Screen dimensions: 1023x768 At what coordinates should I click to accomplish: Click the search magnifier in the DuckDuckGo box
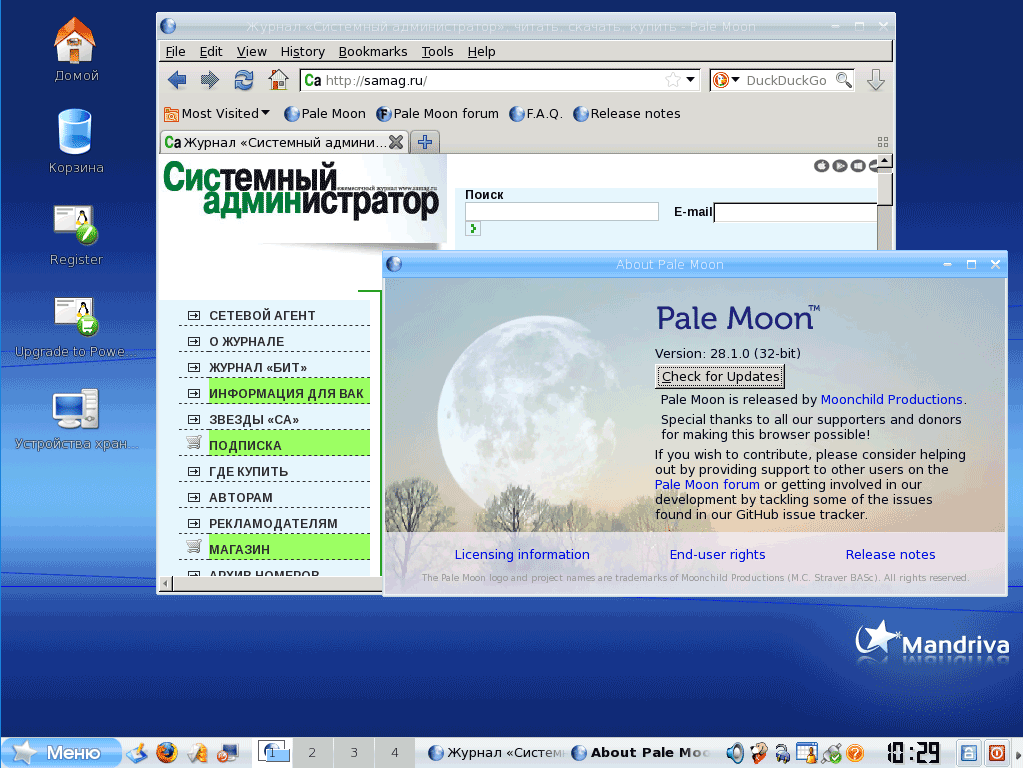[x=844, y=80]
